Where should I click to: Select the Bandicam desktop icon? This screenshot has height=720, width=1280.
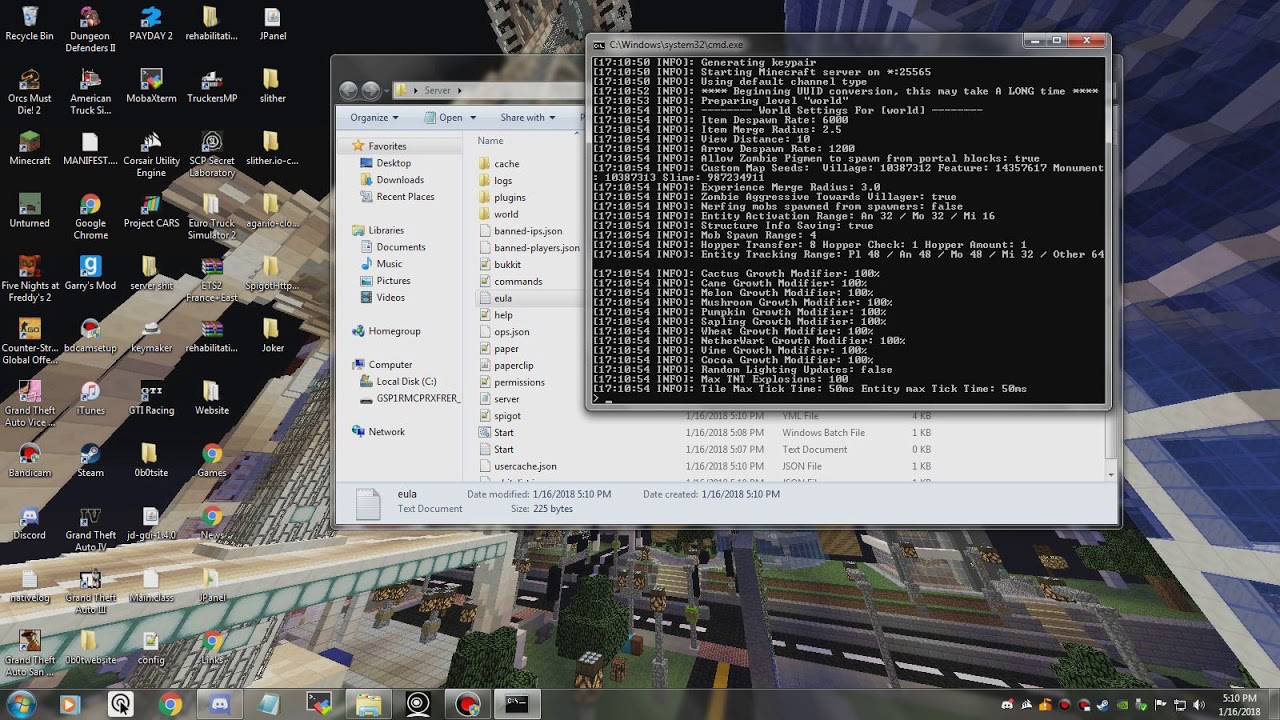point(29,460)
